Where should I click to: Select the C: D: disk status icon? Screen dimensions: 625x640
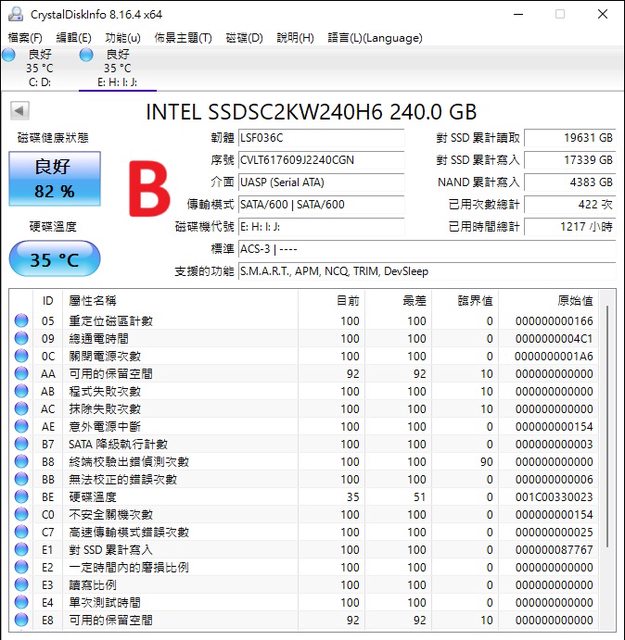[x=9, y=55]
